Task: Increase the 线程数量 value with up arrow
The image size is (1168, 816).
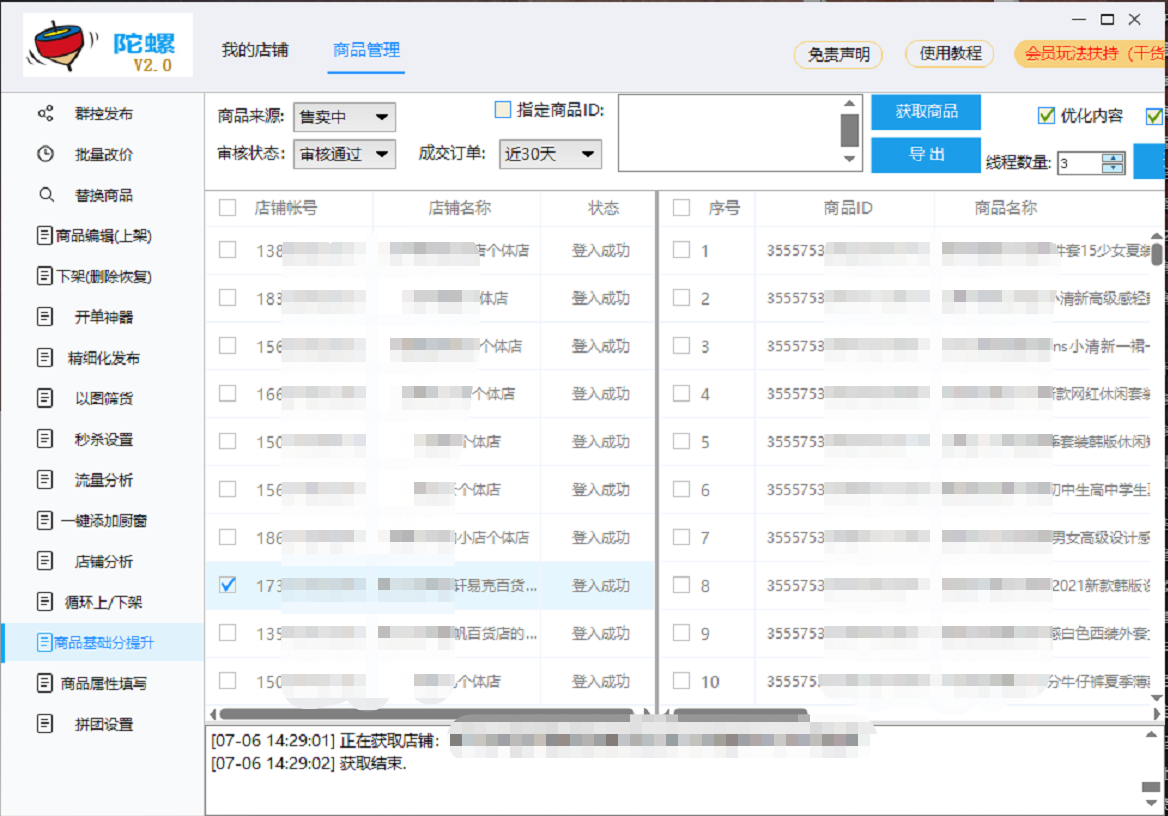Action: point(1113,158)
